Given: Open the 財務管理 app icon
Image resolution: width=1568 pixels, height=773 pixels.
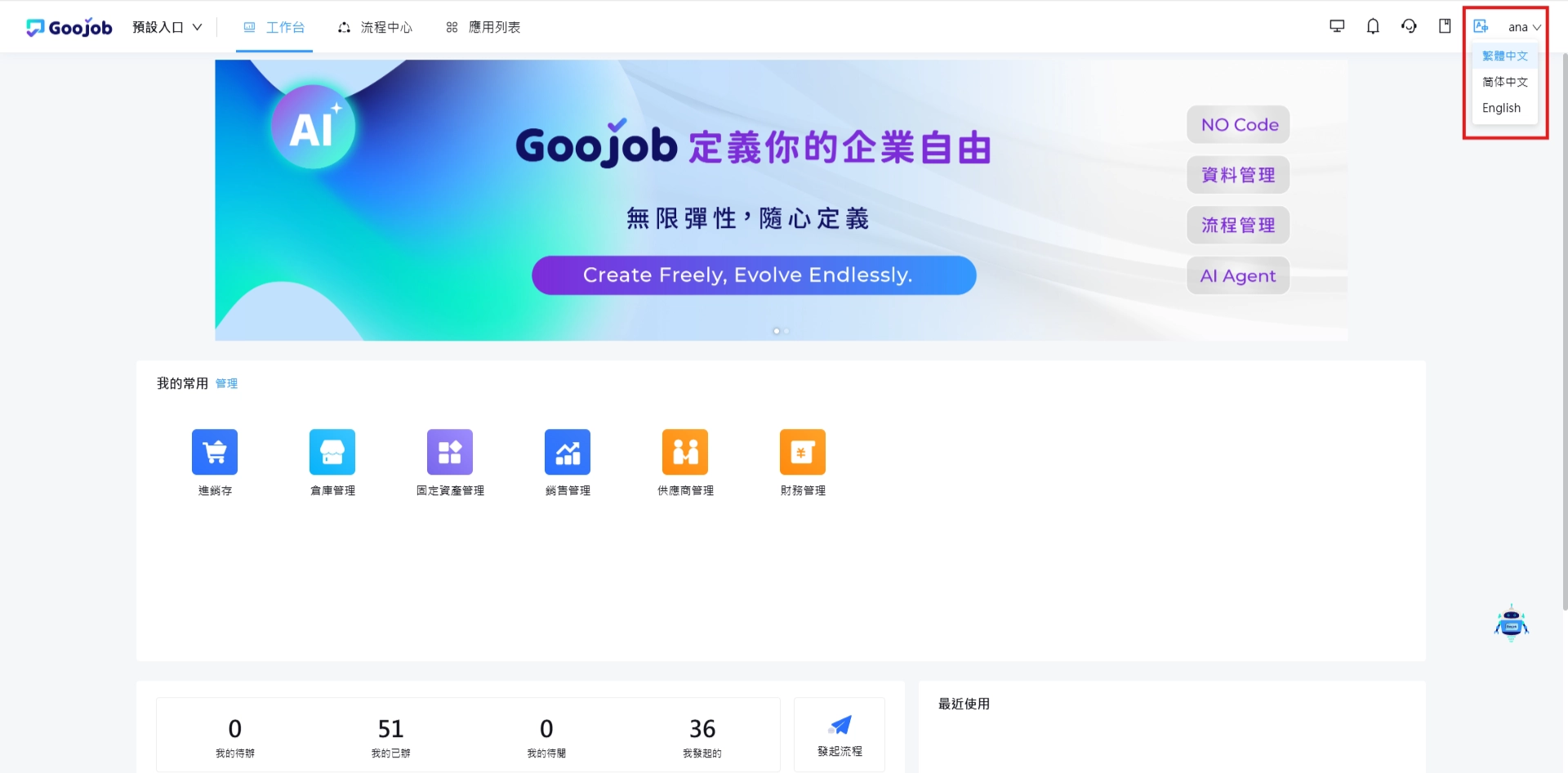Looking at the screenshot, I should (x=803, y=452).
